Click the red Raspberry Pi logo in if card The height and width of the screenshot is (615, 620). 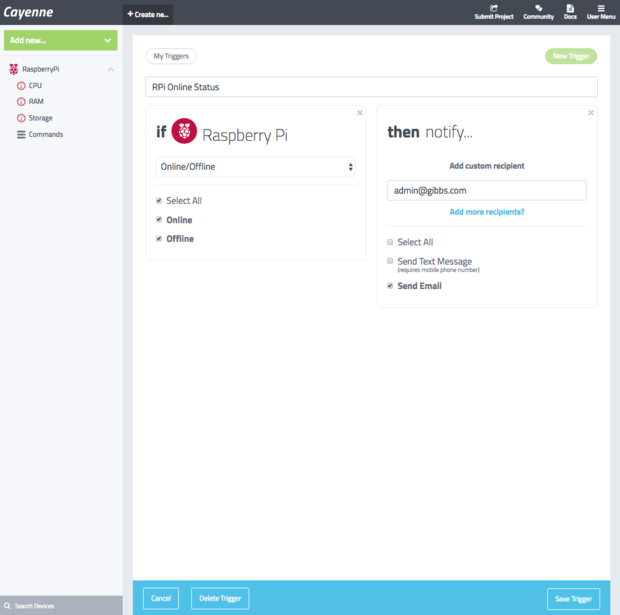point(184,131)
